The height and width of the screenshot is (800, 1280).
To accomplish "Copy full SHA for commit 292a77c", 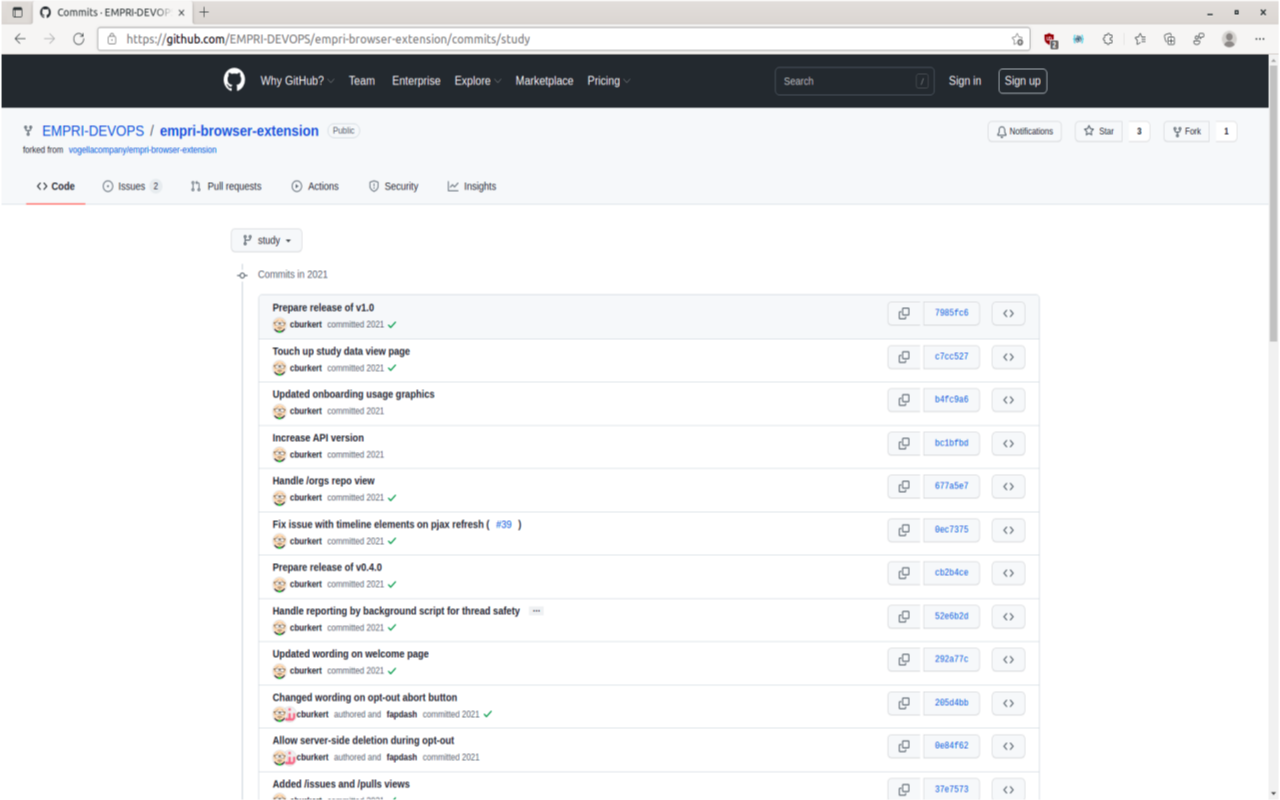I will point(904,659).
